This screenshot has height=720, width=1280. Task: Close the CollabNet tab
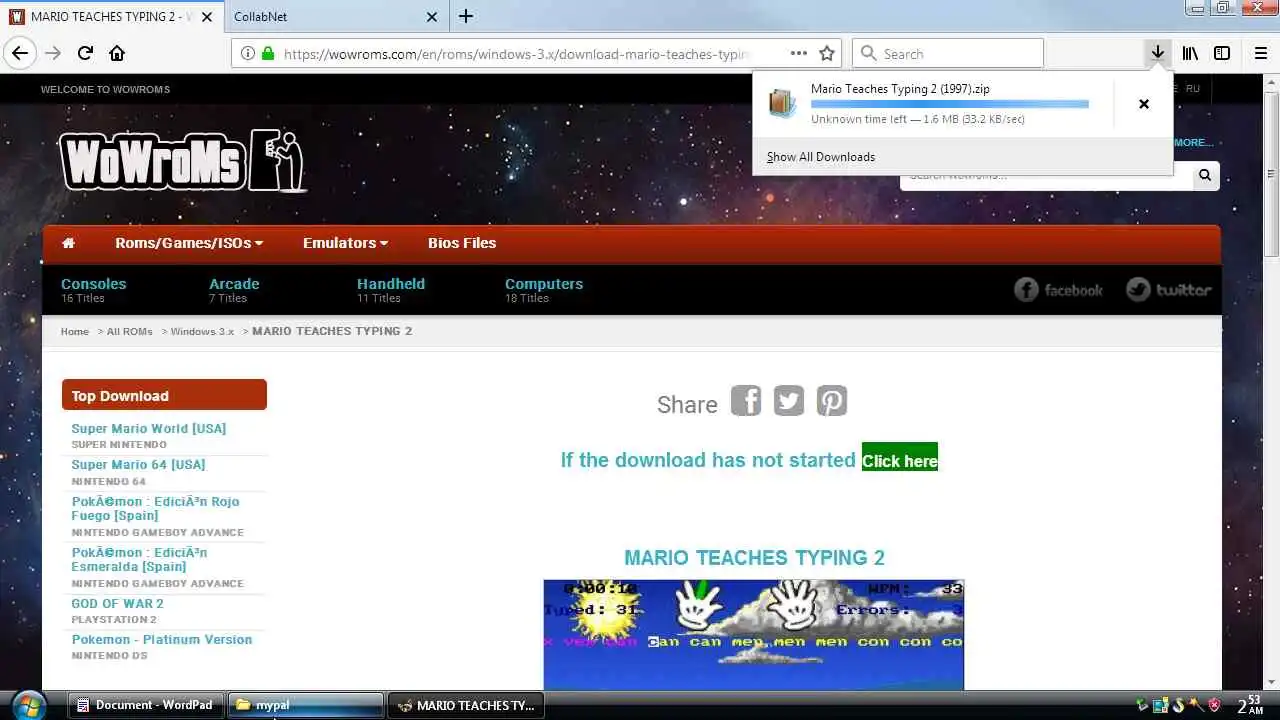[432, 16]
